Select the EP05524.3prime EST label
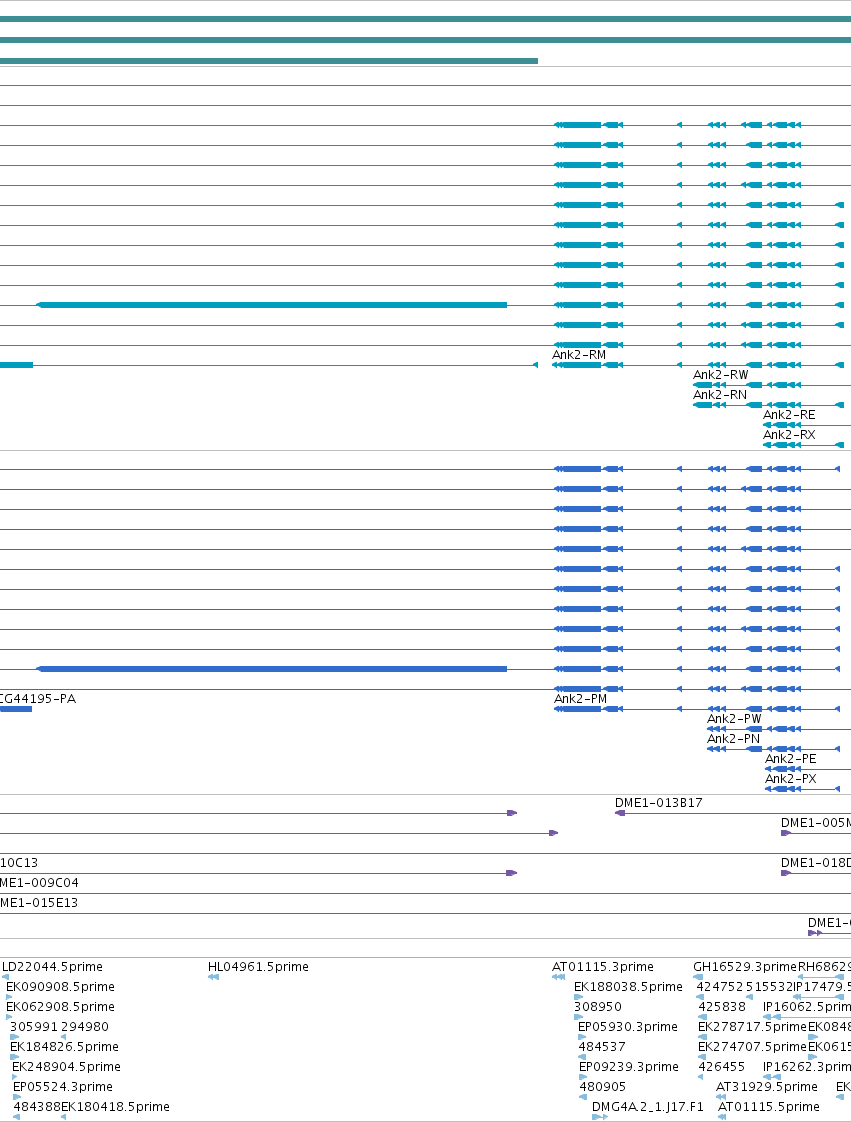Viewport: 851px width, 1122px height. 63,1087
